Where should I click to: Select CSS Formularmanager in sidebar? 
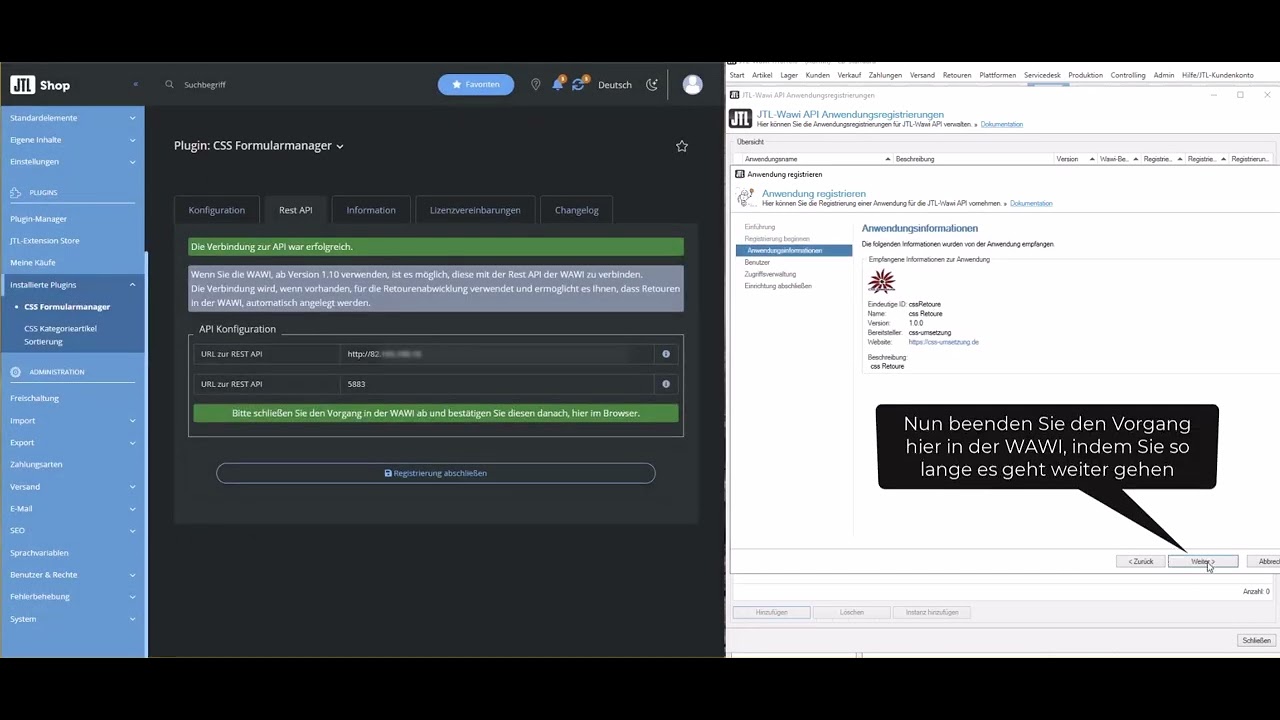pos(67,307)
